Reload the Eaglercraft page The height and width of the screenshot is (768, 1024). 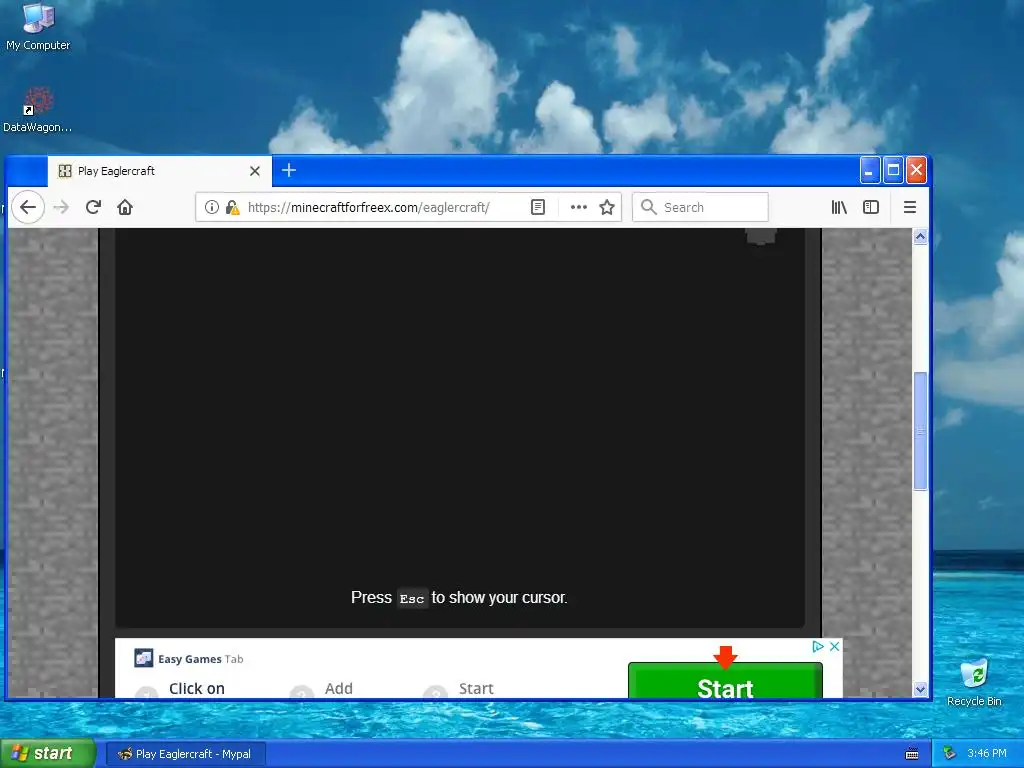(93, 207)
